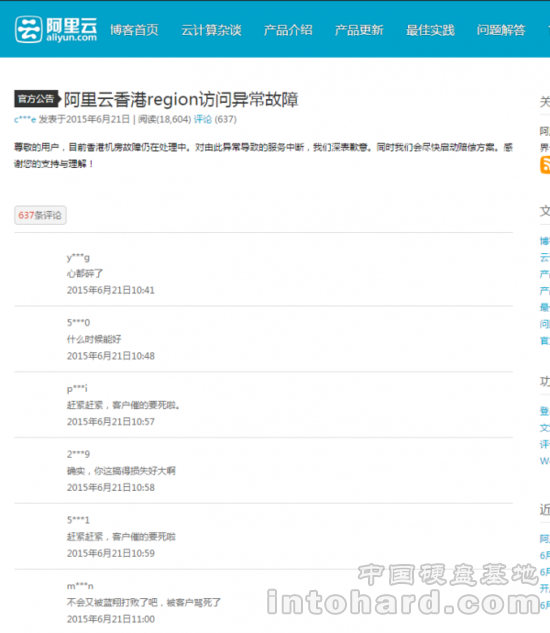
Task: Click the Aliyun logo
Action: pyautogui.click(x=56, y=29)
